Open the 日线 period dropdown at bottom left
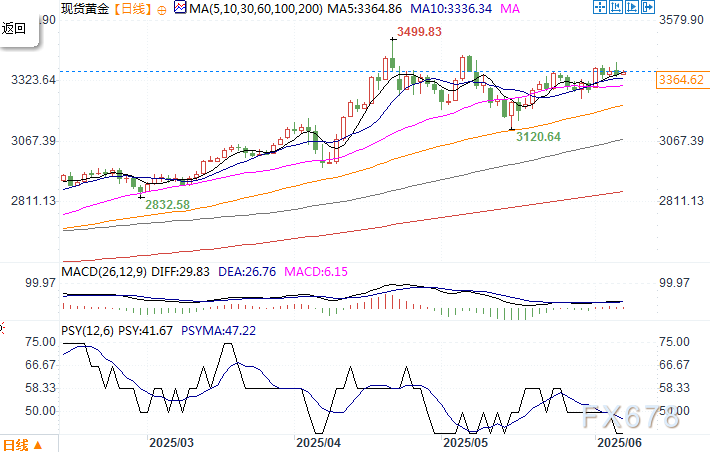The width and height of the screenshot is (710, 452). point(22,443)
